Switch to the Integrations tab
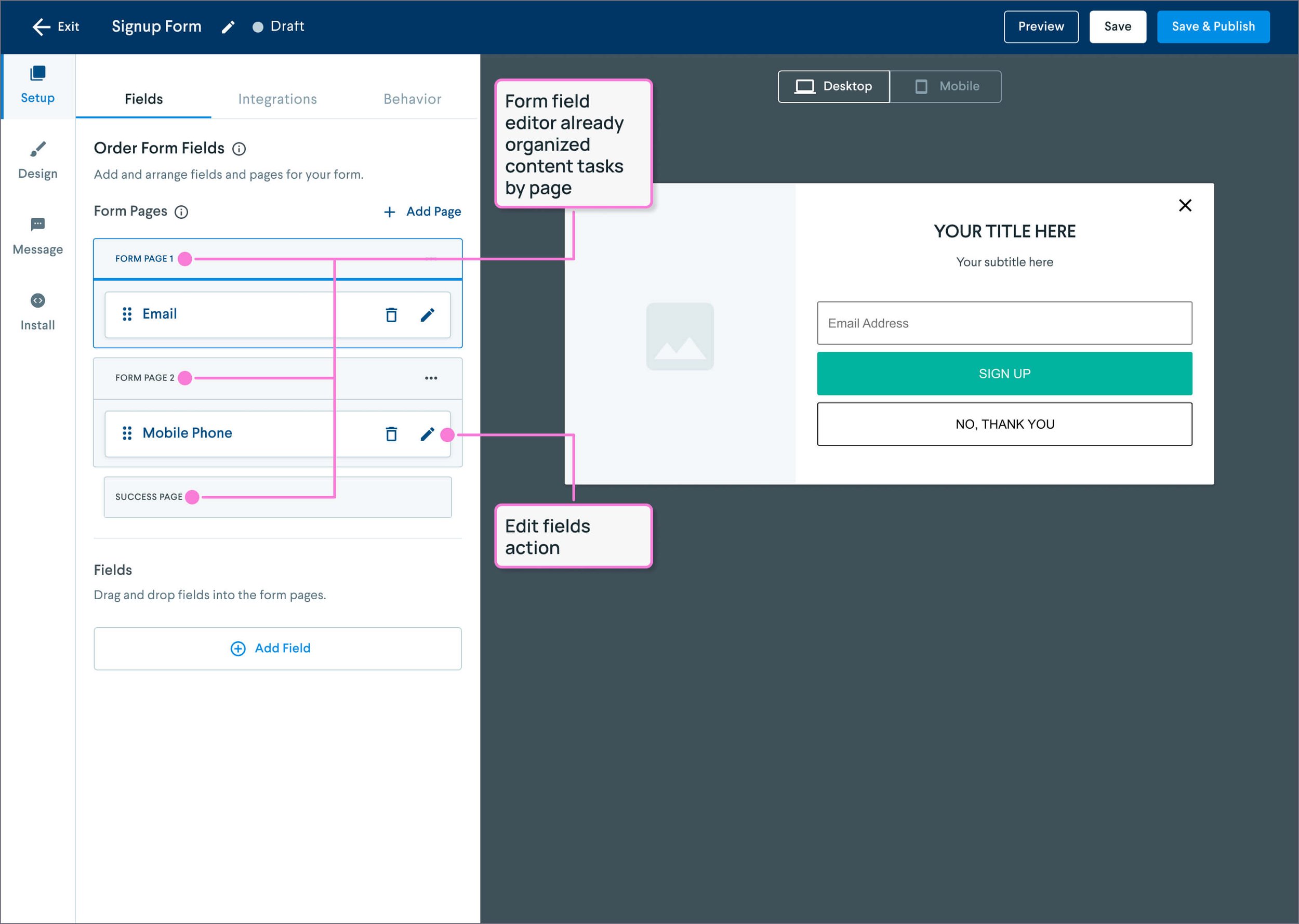1299x924 pixels. tap(277, 99)
